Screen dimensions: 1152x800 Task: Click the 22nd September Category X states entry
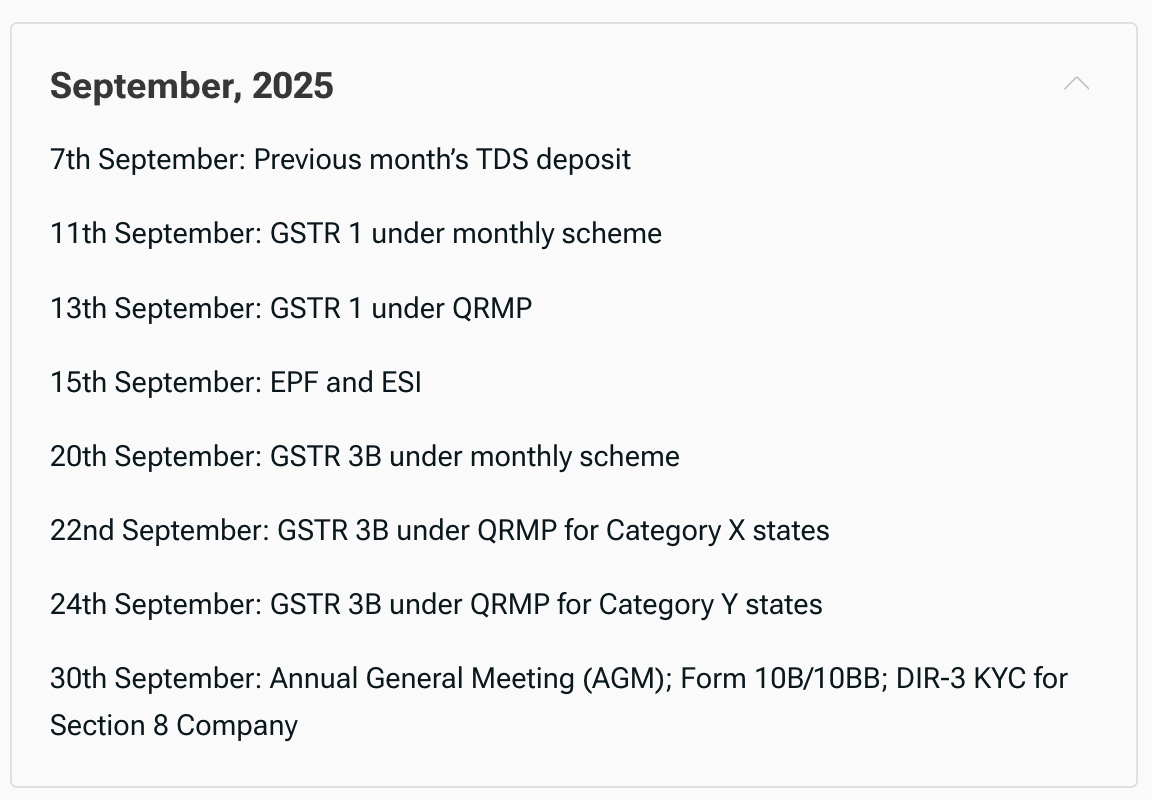[439, 530]
